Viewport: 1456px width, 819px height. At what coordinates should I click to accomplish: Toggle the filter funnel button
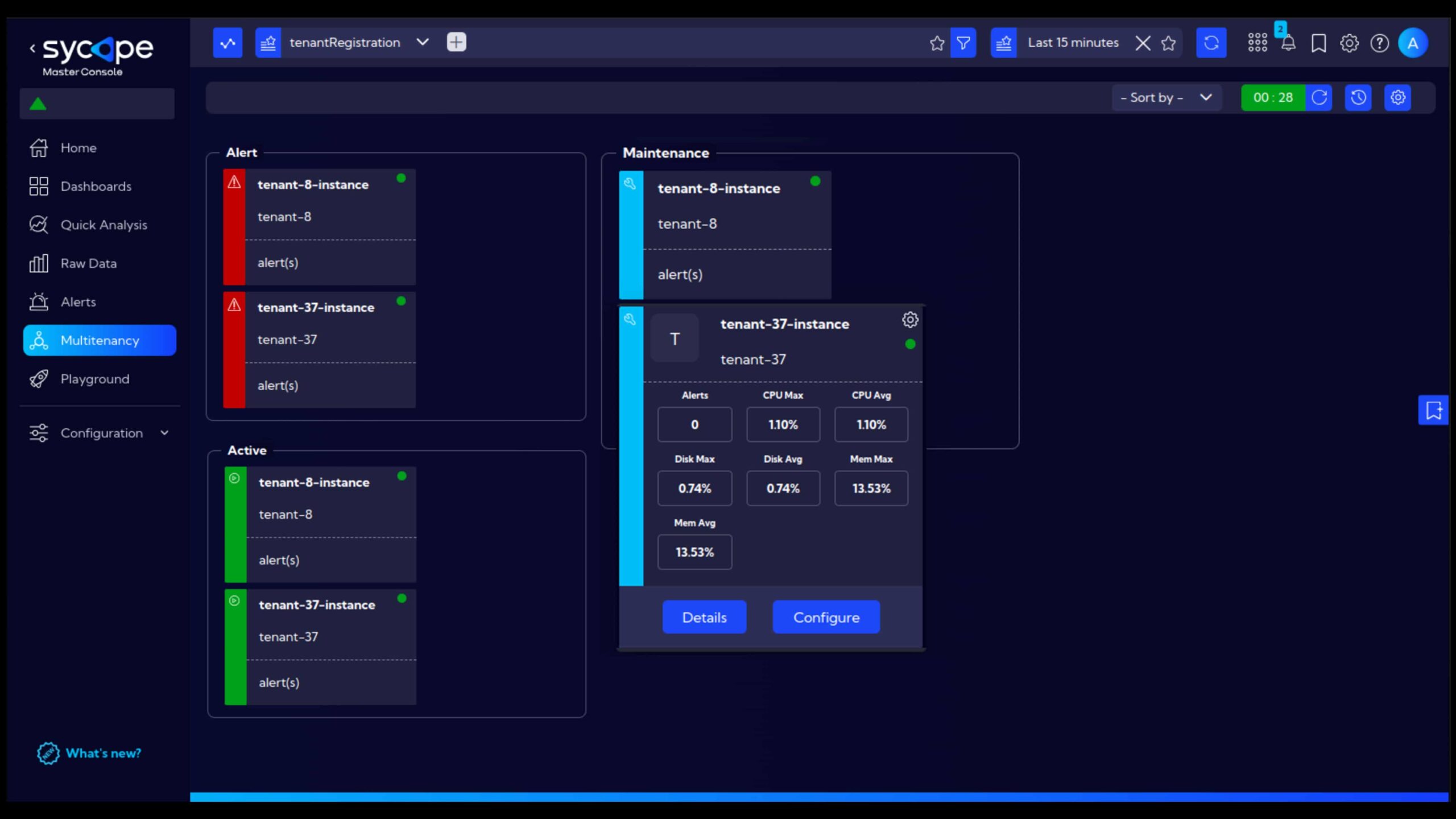click(963, 43)
